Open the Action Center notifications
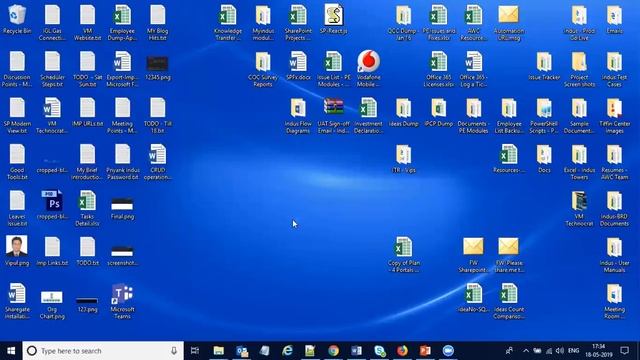Image resolution: width=640 pixels, height=360 pixels. coord(624,351)
